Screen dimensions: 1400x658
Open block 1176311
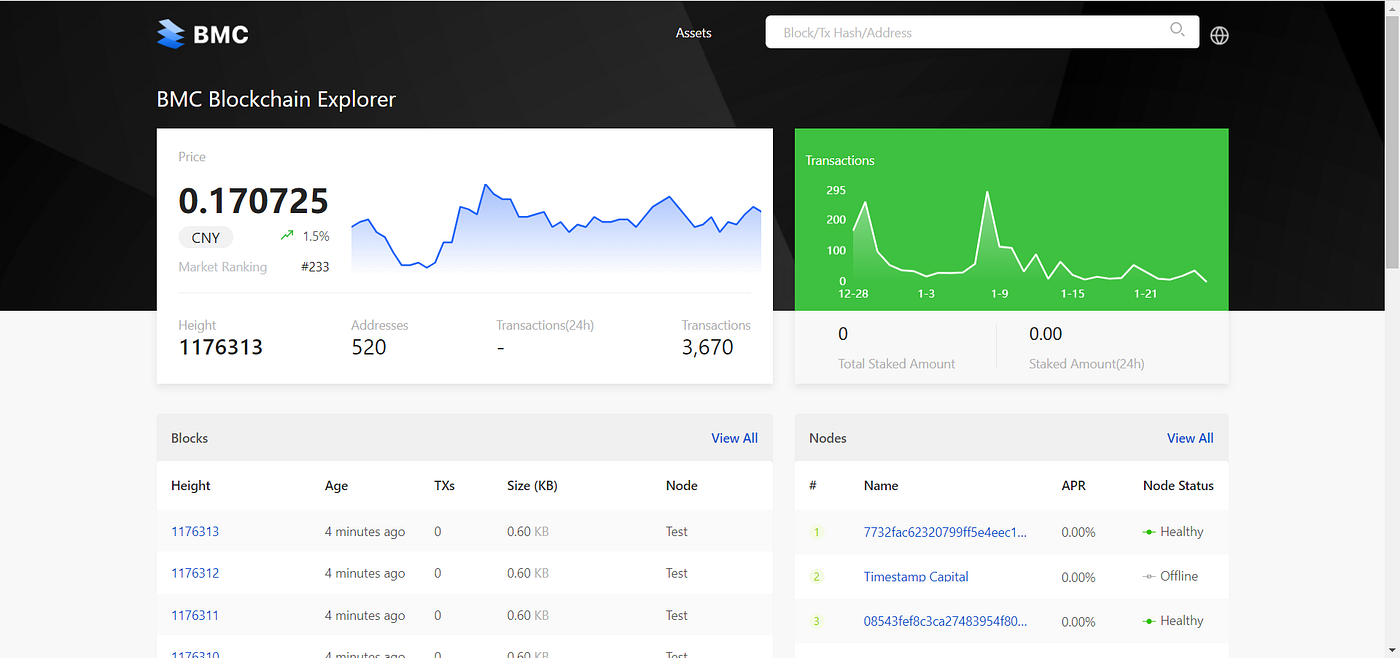click(195, 615)
